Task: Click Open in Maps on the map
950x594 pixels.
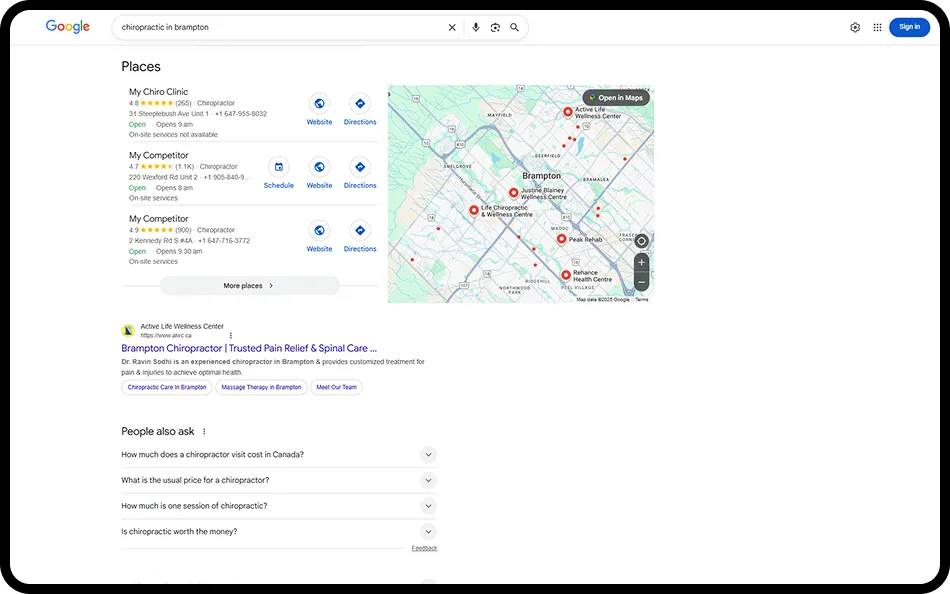Action: point(616,98)
